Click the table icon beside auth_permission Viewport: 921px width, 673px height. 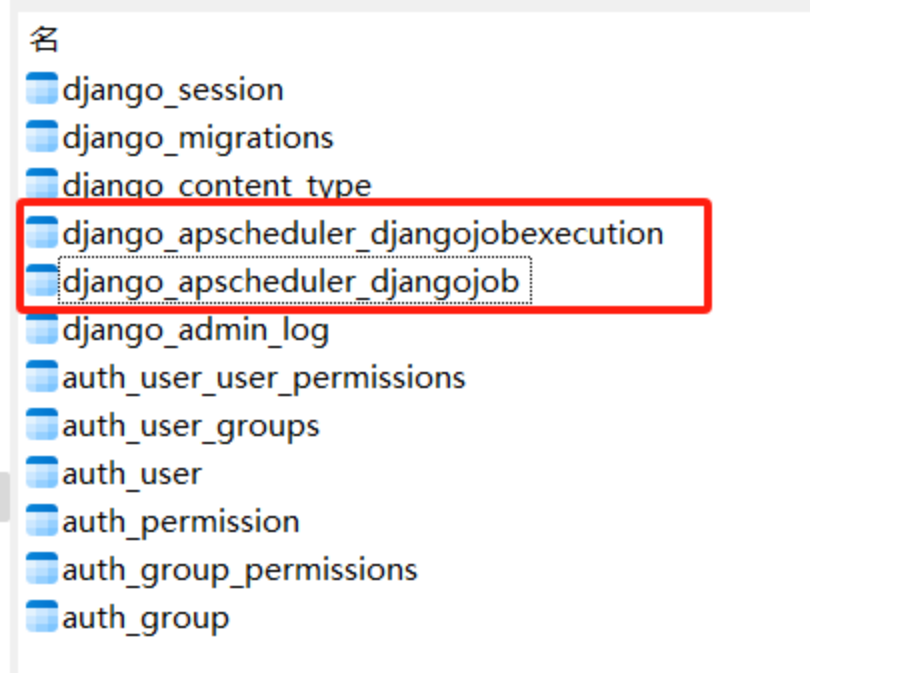[41, 520]
